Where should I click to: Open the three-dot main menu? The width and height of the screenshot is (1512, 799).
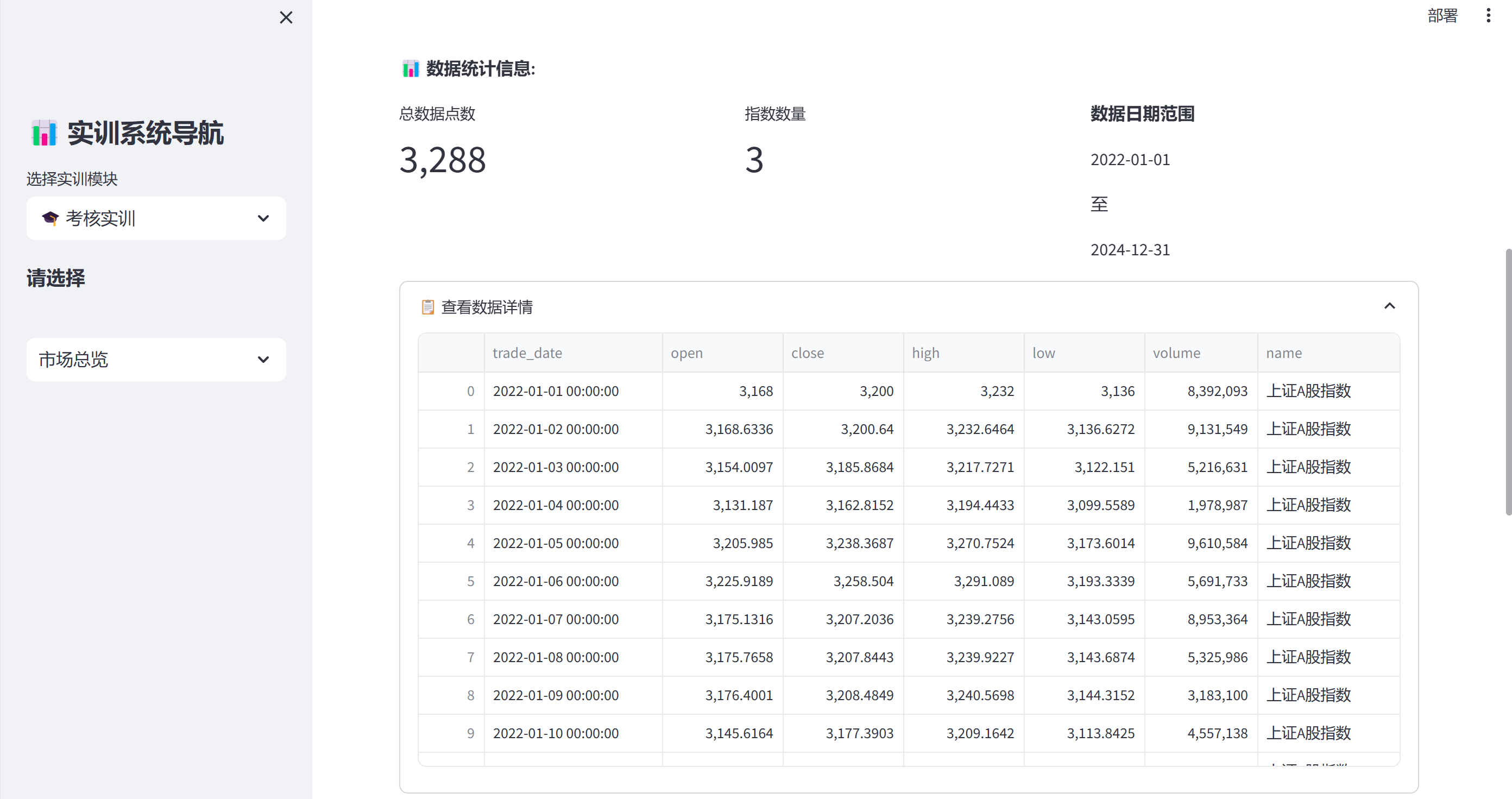(x=1488, y=16)
